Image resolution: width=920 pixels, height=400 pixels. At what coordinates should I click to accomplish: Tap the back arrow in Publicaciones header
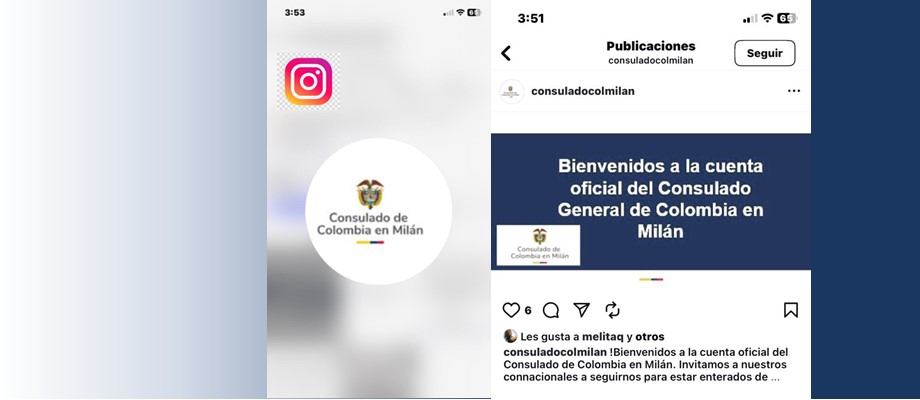(506, 53)
